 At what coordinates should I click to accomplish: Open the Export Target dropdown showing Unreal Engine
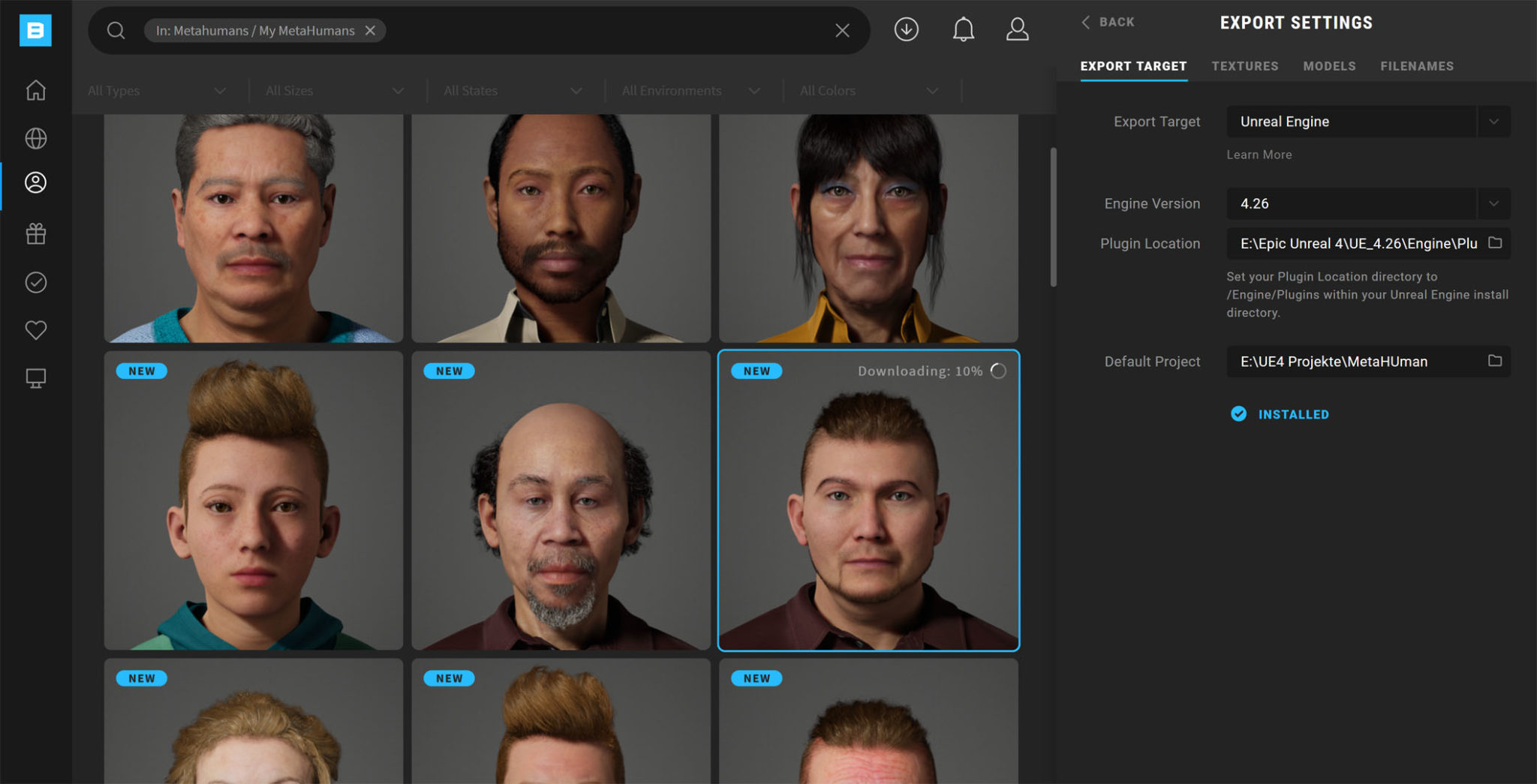click(x=1493, y=121)
